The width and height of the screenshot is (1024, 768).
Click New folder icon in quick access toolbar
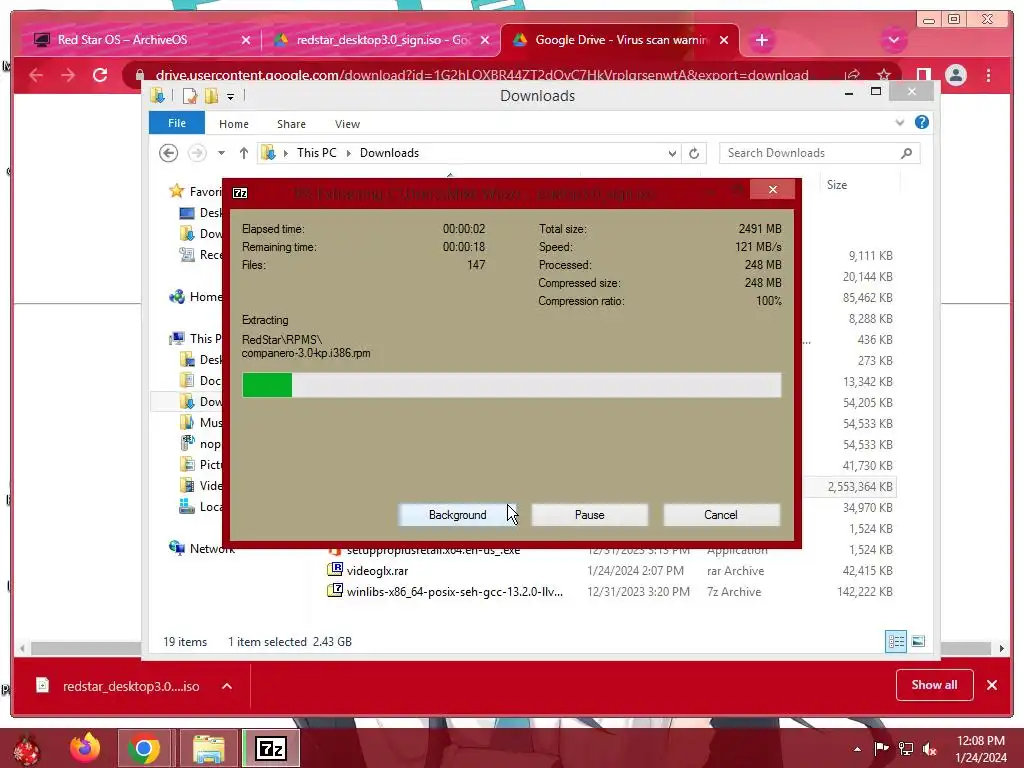tap(211, 96)
